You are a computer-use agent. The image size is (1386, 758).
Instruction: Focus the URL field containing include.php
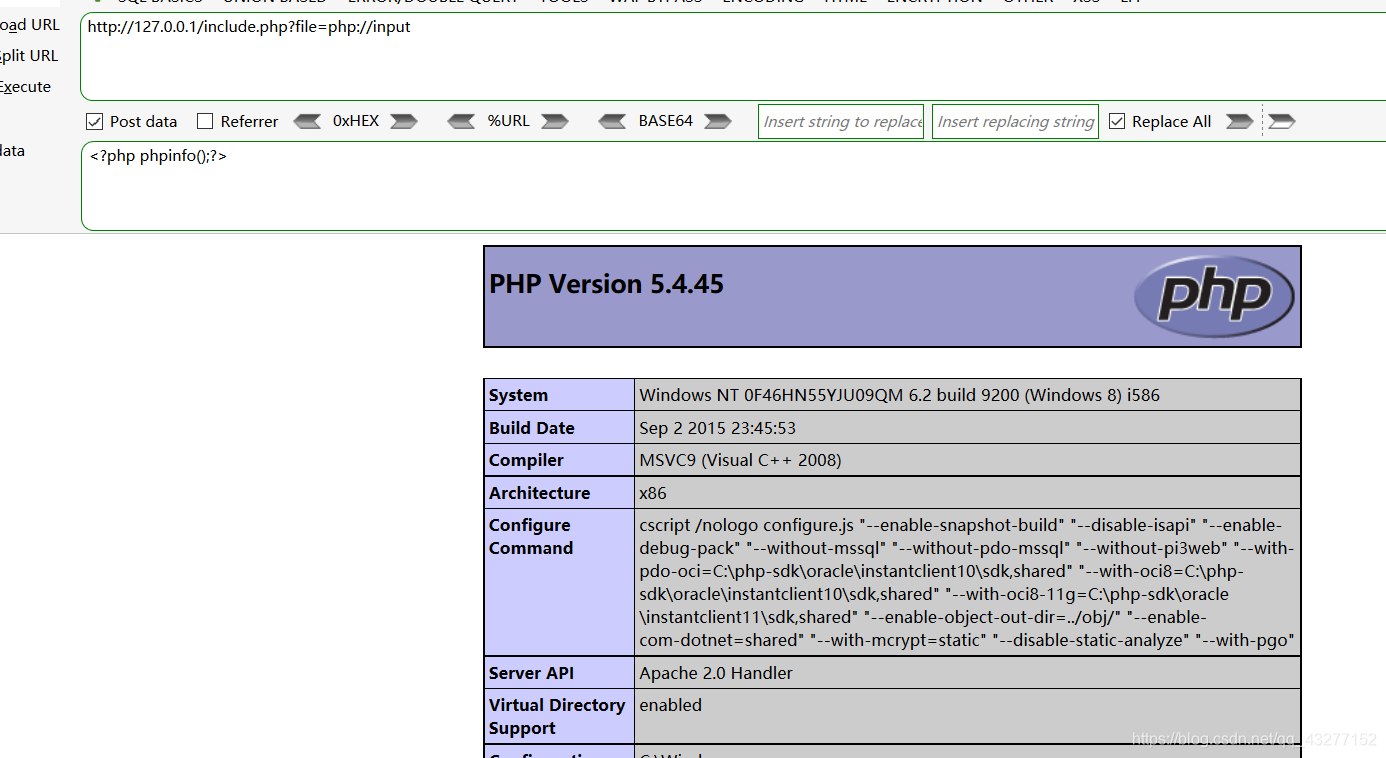(x=733, y=57)
